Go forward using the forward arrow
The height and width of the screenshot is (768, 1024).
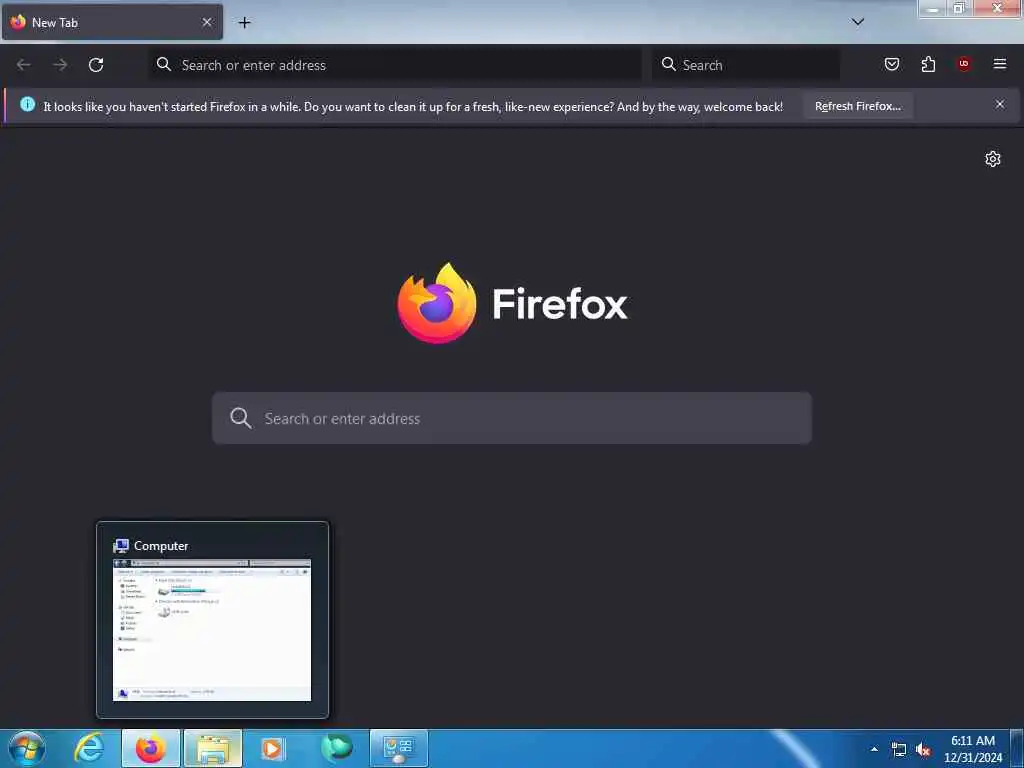coord(60,65)
